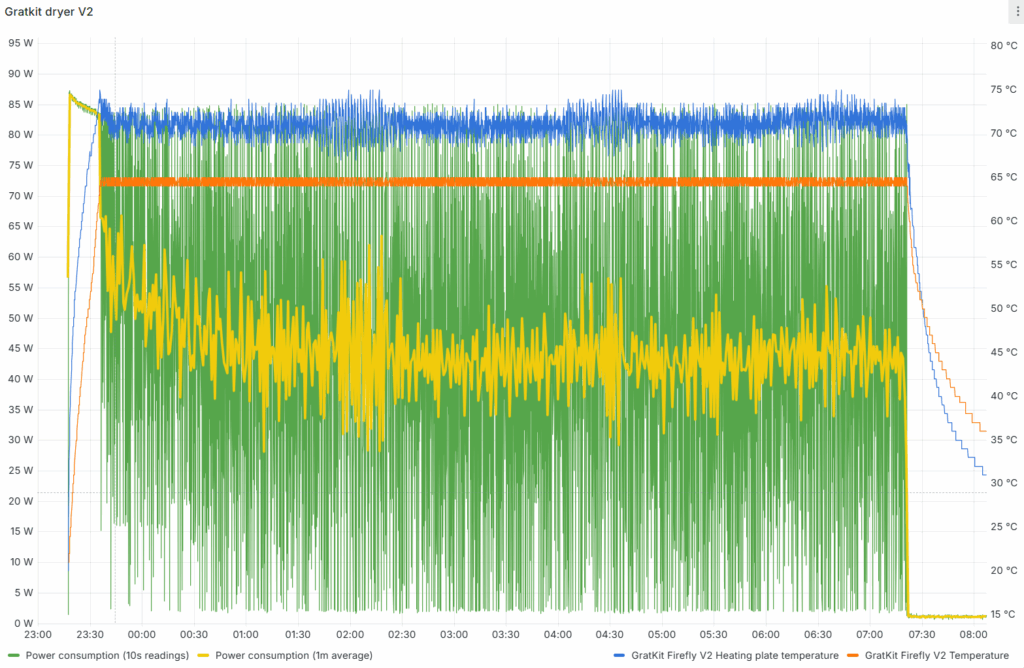
Task: Click the 07:30 time axis label
Action: click(x=922, y=634)
